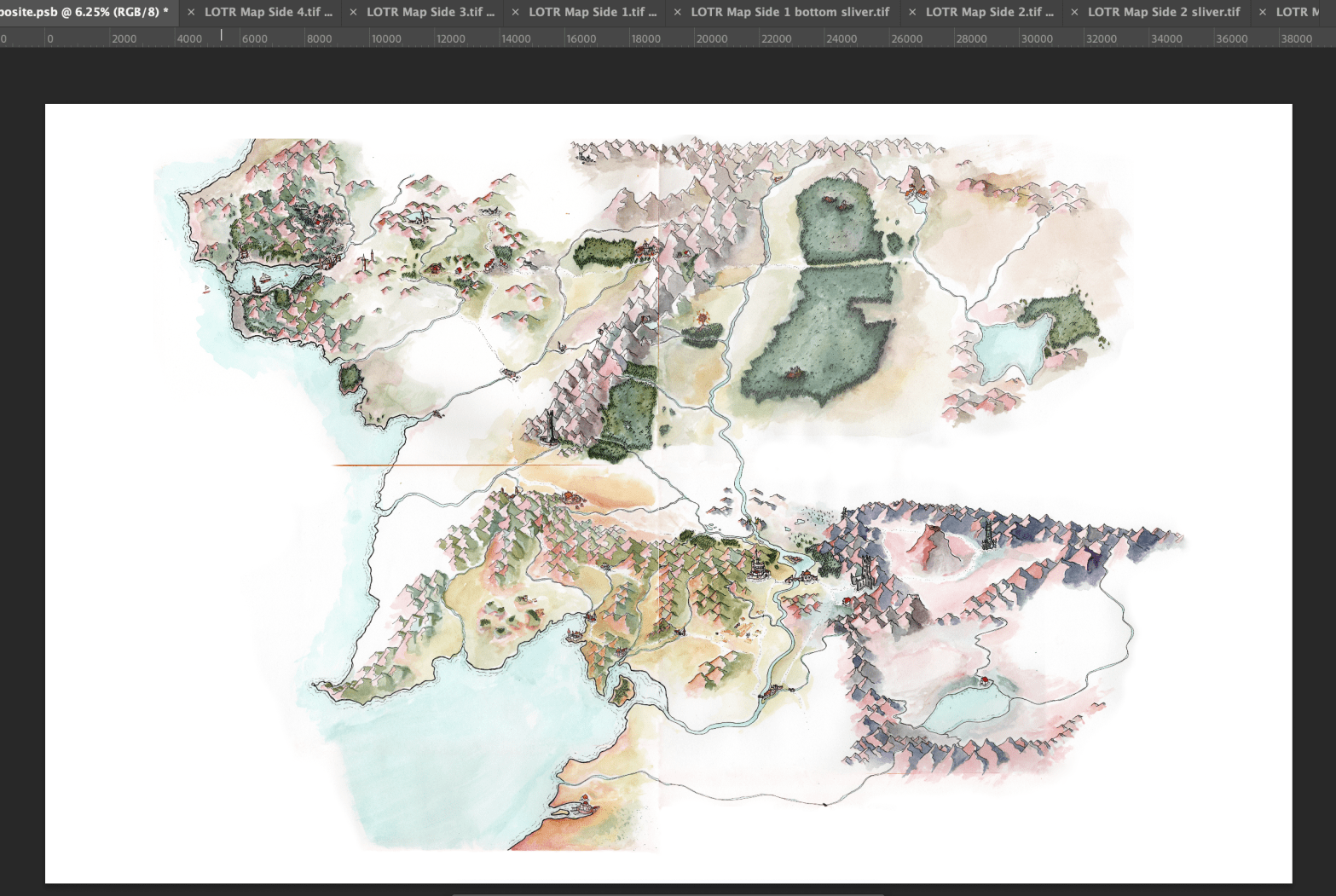Close the LOTR Map Side 1 bottom sliver.tif document
The image size is (1336, 896).
click(x=676, y=12)
